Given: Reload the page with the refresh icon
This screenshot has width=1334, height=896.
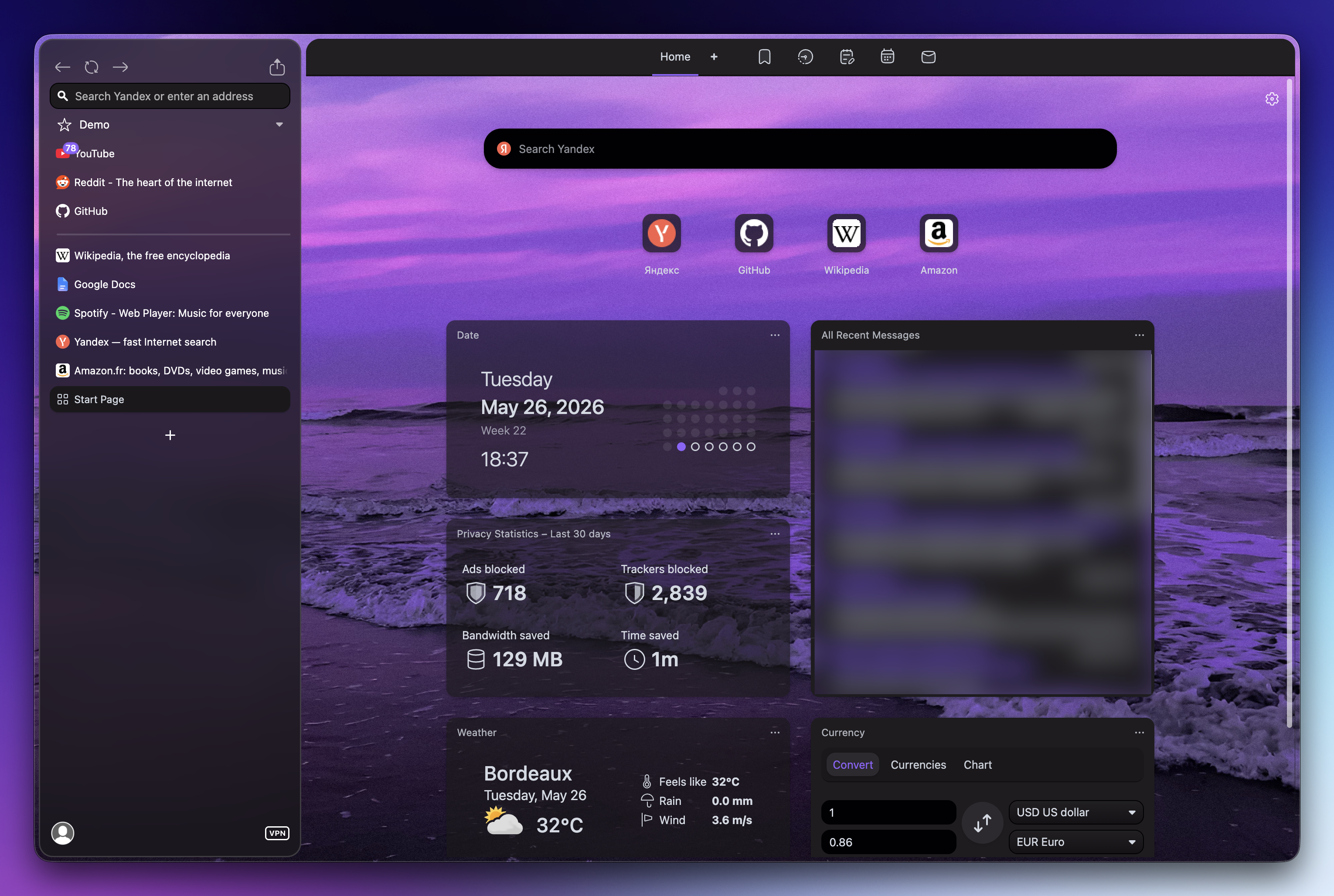Looking at the screenshot, I should click(x=92, y=68).
